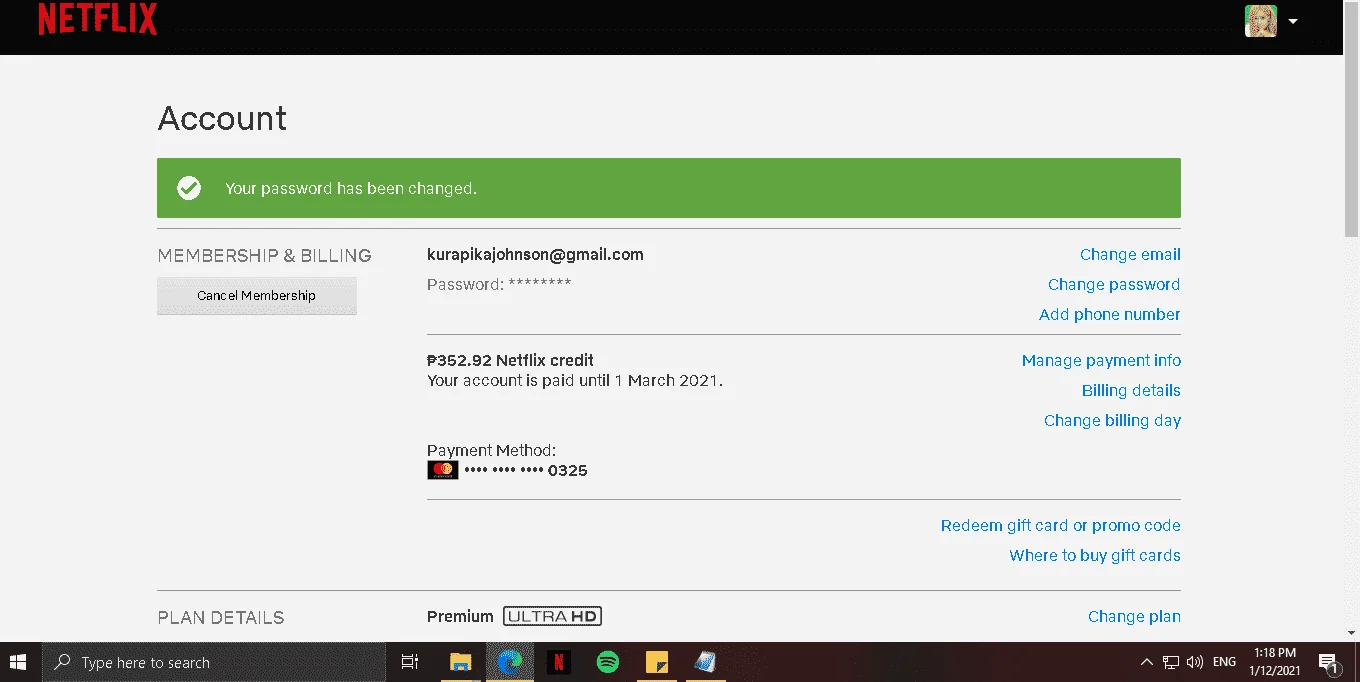Open Redeem gift card or promo code
This screenshot has height=682, width=1360.
[1061, 526]
